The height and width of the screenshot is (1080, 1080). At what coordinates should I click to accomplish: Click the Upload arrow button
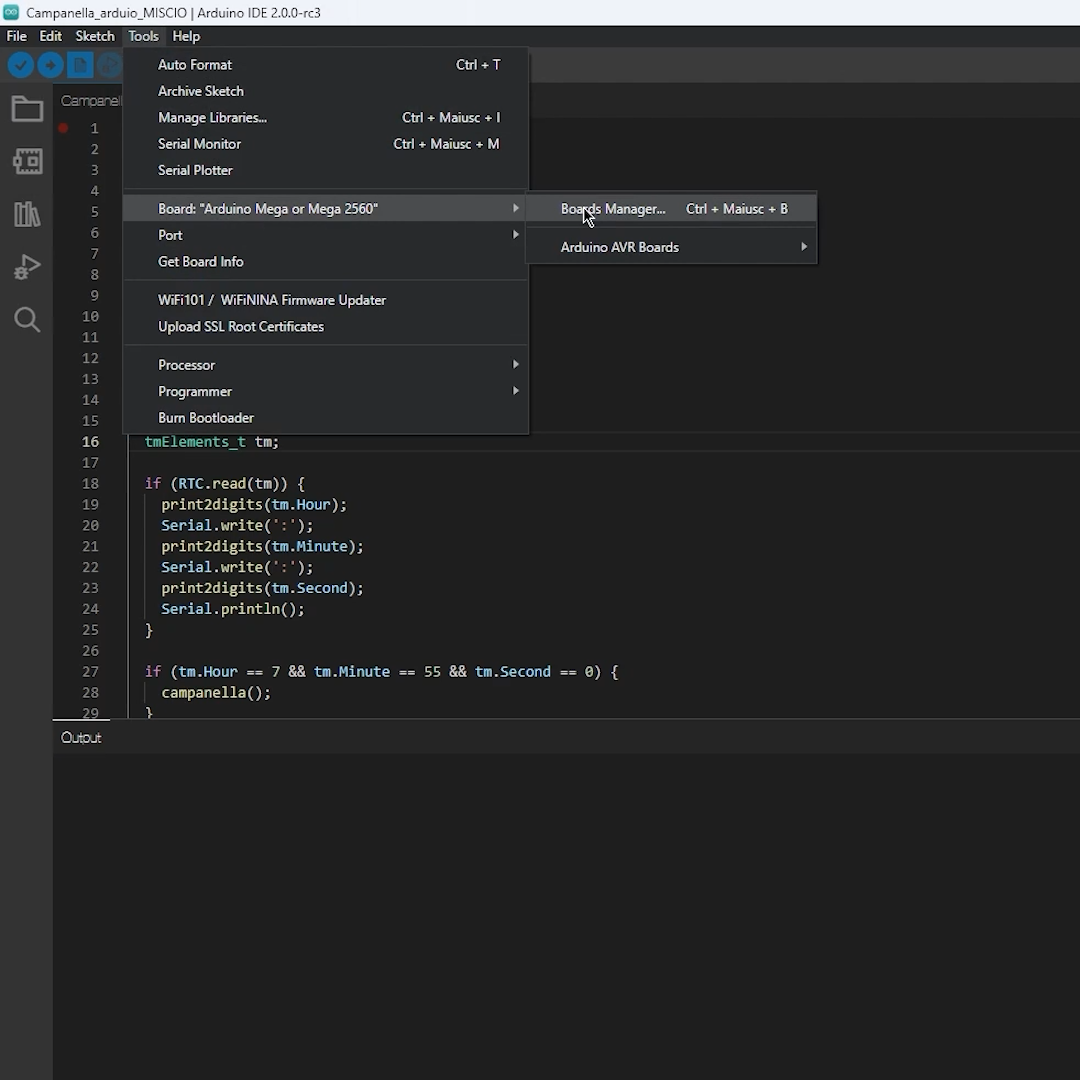pyautogui.click(x=50, y=66)
